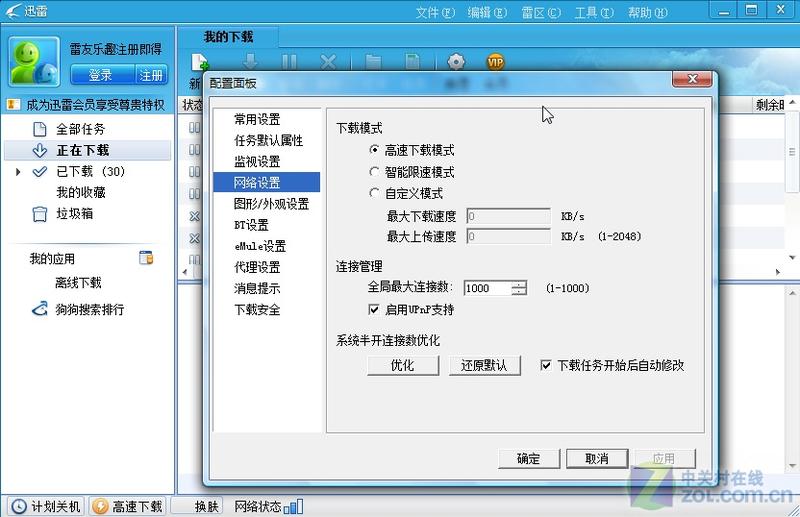Open the 编辑(E) menu
800x517 pixels.
487,12
